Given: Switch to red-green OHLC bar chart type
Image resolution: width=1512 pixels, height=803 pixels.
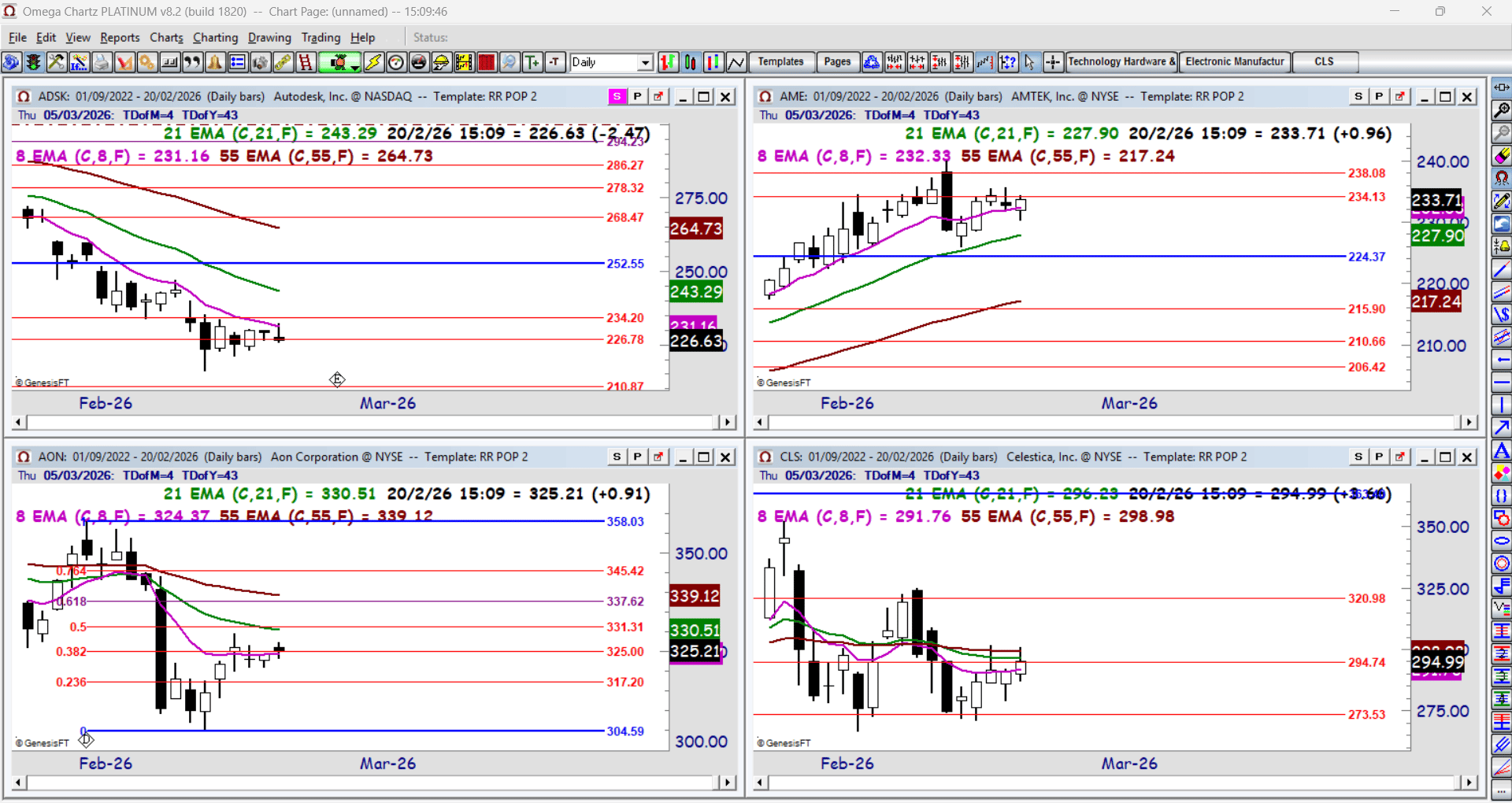Looking at the screenshot, I should 668,62.
